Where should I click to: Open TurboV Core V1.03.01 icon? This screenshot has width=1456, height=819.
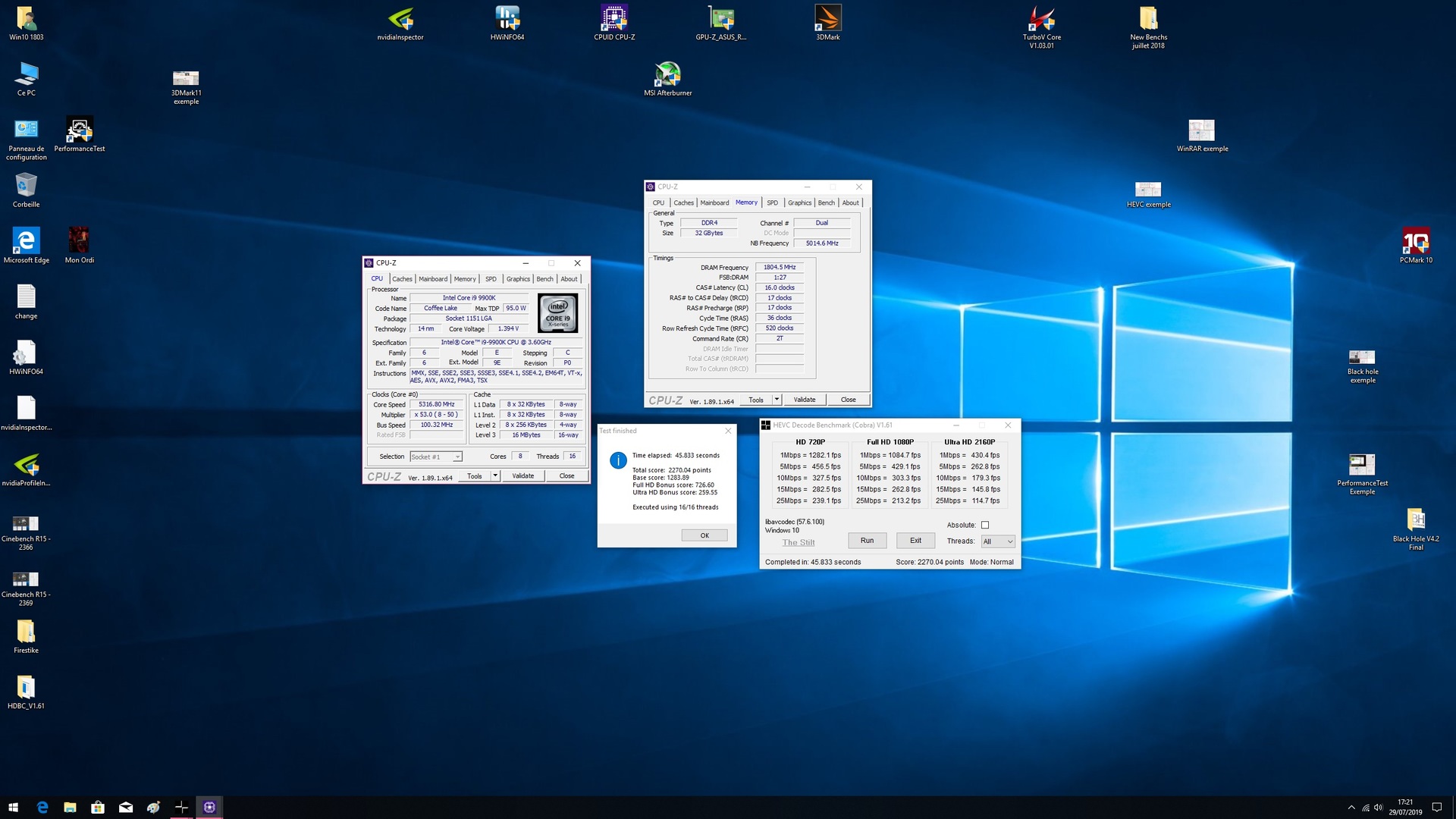(x=1041, y=27)
